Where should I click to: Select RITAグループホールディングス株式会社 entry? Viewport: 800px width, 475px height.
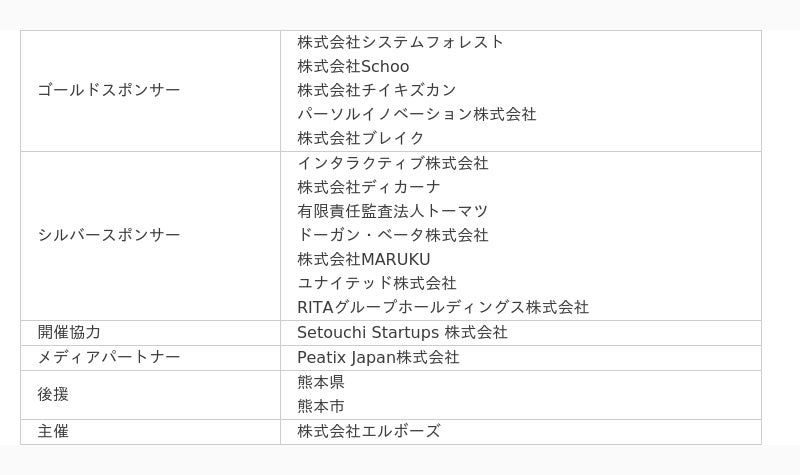tap(442, 307)
